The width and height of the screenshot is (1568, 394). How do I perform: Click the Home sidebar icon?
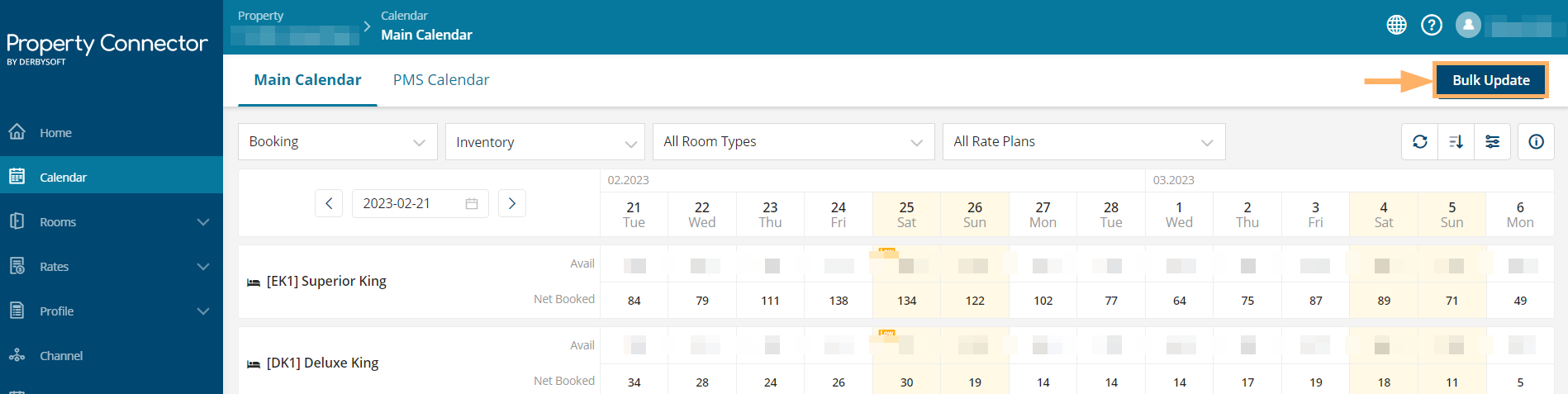click(17, 131)
